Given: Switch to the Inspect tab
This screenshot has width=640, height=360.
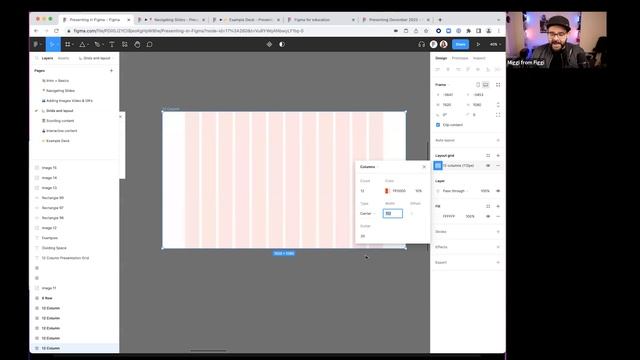Looking at the screenshot, I should coord(479,58).
